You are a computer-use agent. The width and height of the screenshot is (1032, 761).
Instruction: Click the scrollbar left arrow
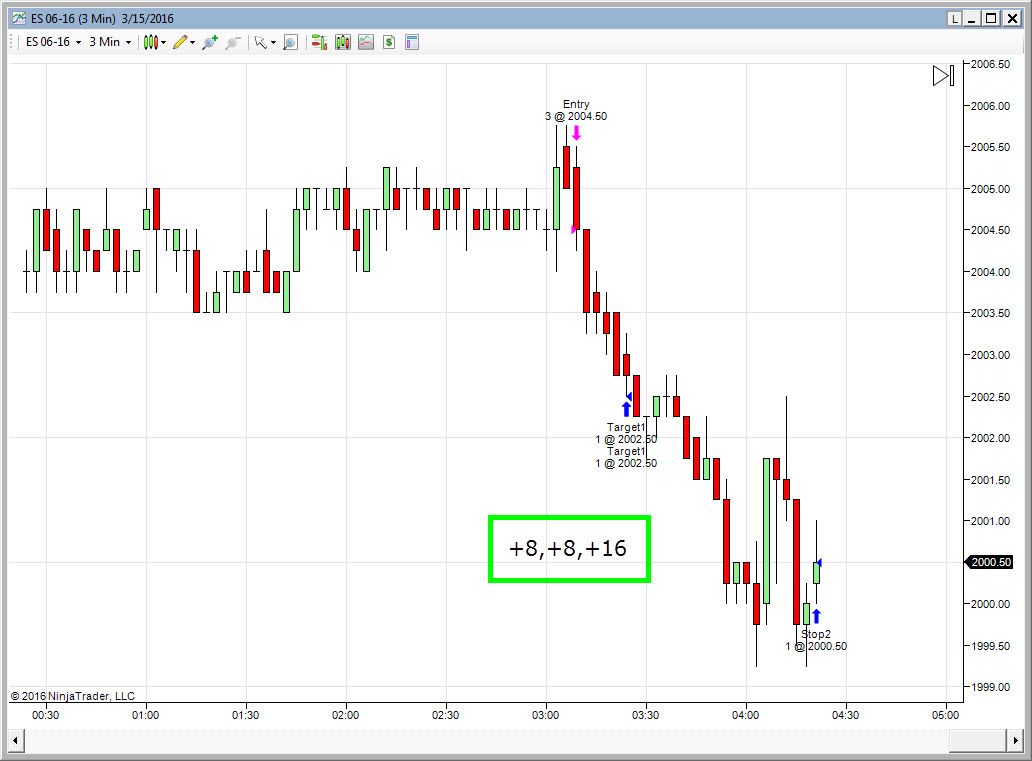point(15,741)
